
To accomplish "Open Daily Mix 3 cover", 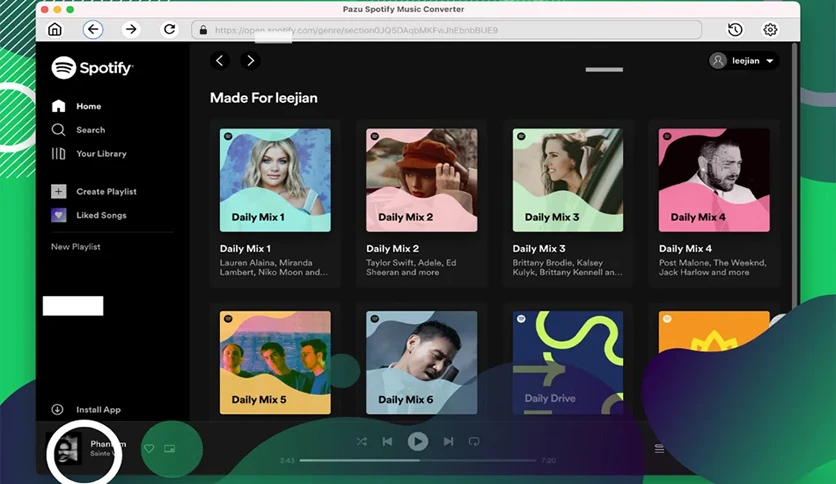I will click(568, 180).
